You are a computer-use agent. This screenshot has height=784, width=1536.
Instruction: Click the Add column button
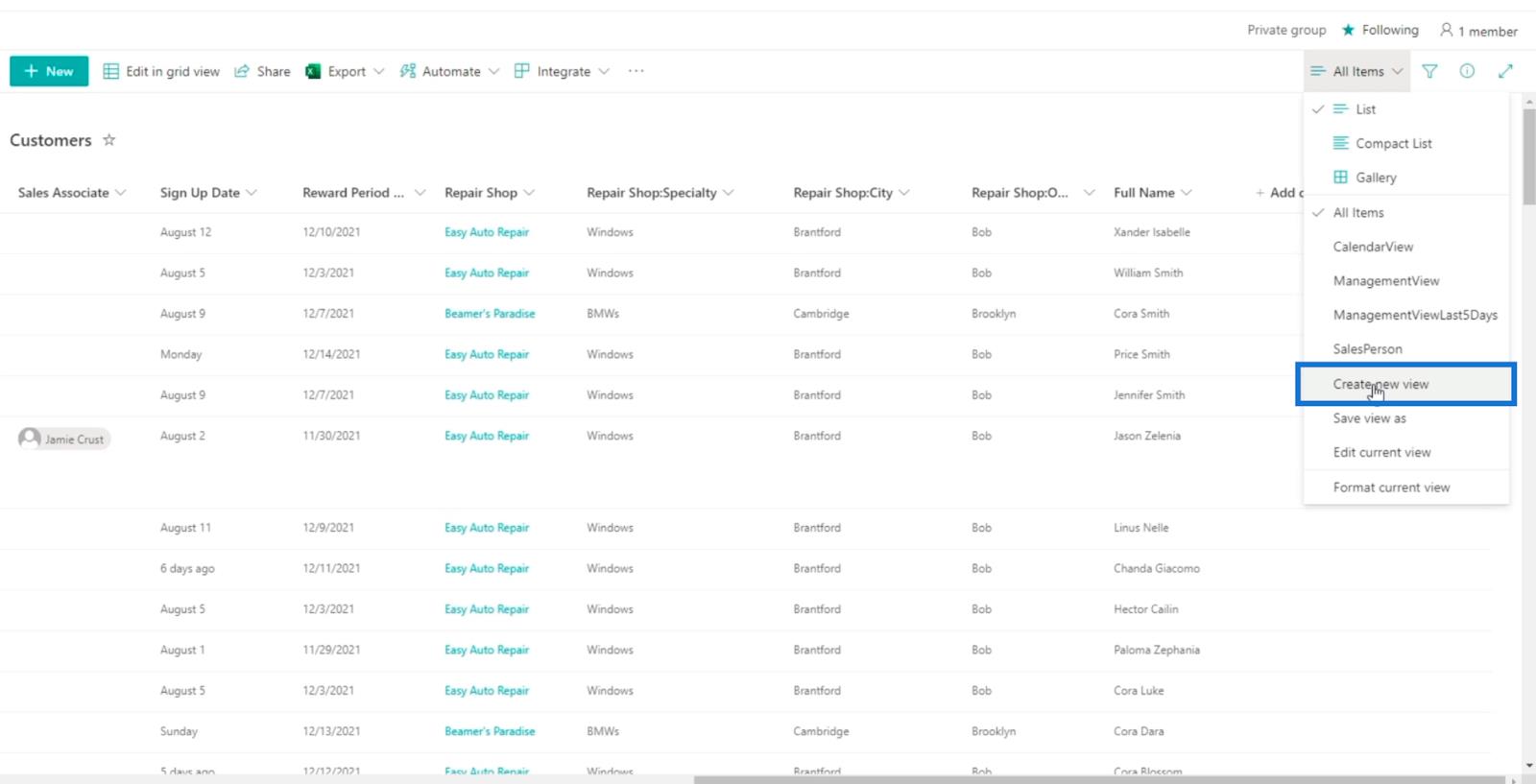click(1279, 193)
